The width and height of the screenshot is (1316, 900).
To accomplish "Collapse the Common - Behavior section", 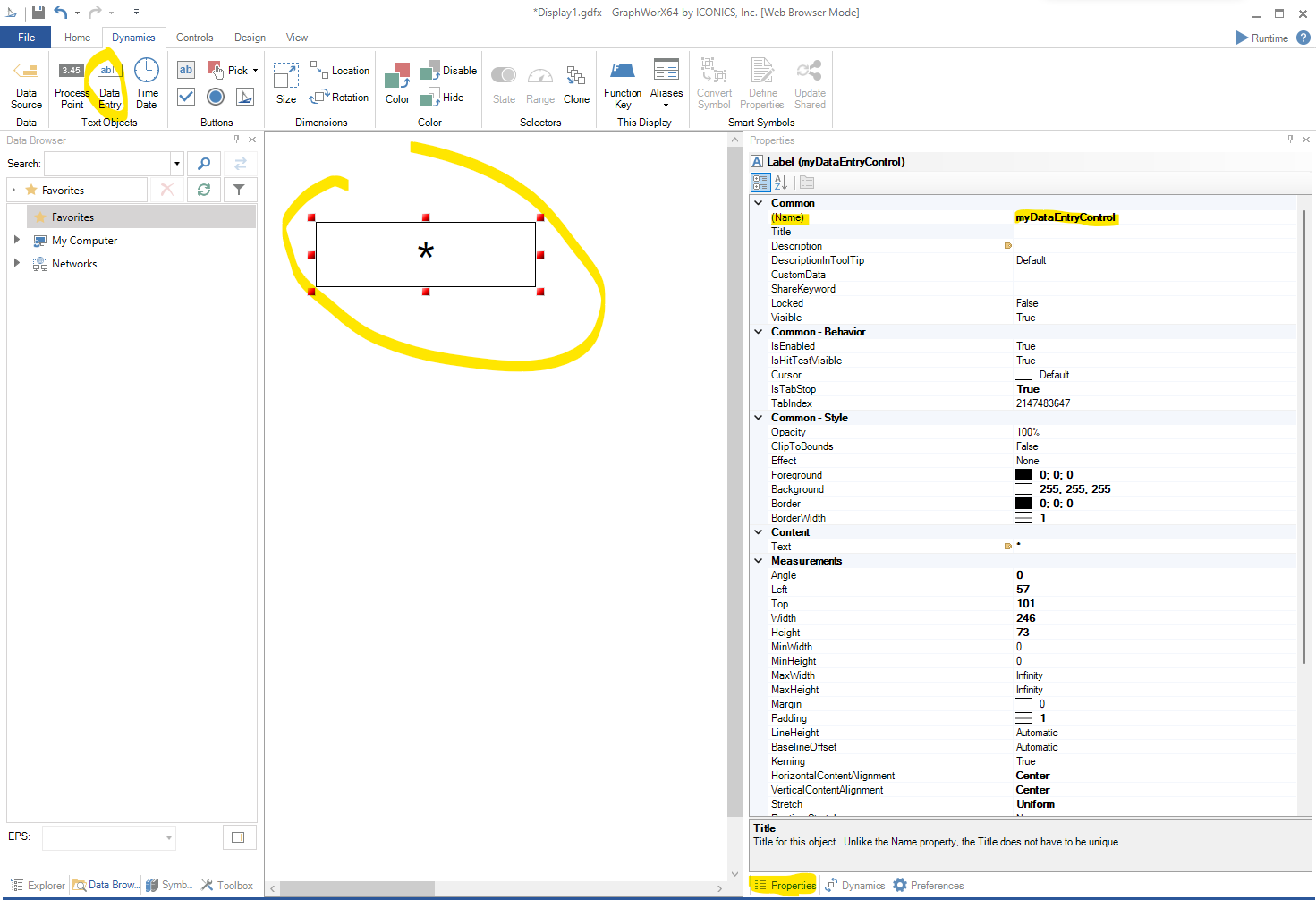I will (x=759, y=332).
